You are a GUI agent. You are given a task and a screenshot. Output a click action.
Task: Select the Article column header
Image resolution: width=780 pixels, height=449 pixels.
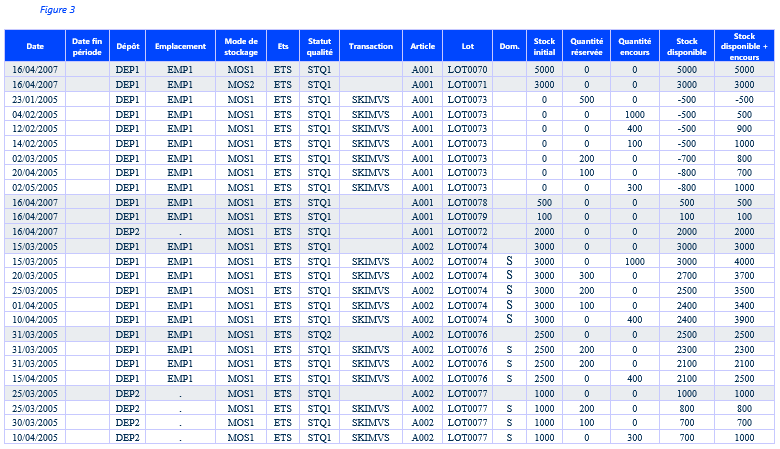pos(423,46)
